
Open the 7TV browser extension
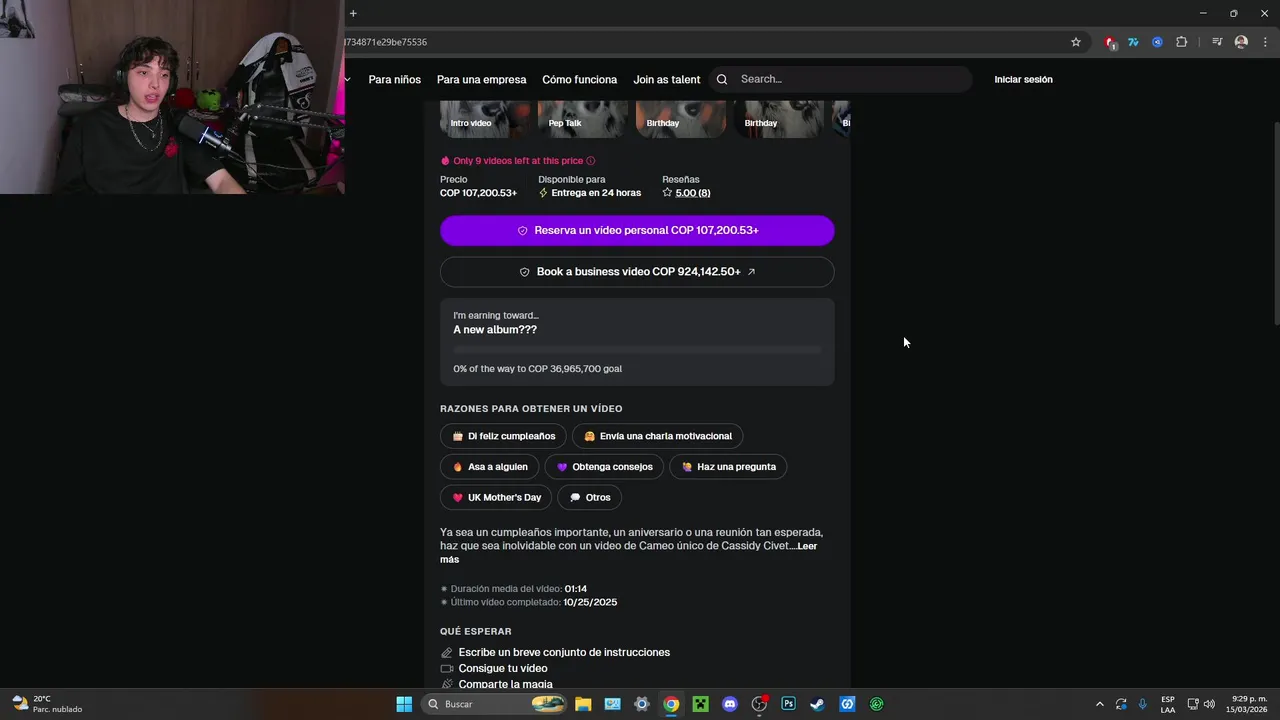[1133, 42]
